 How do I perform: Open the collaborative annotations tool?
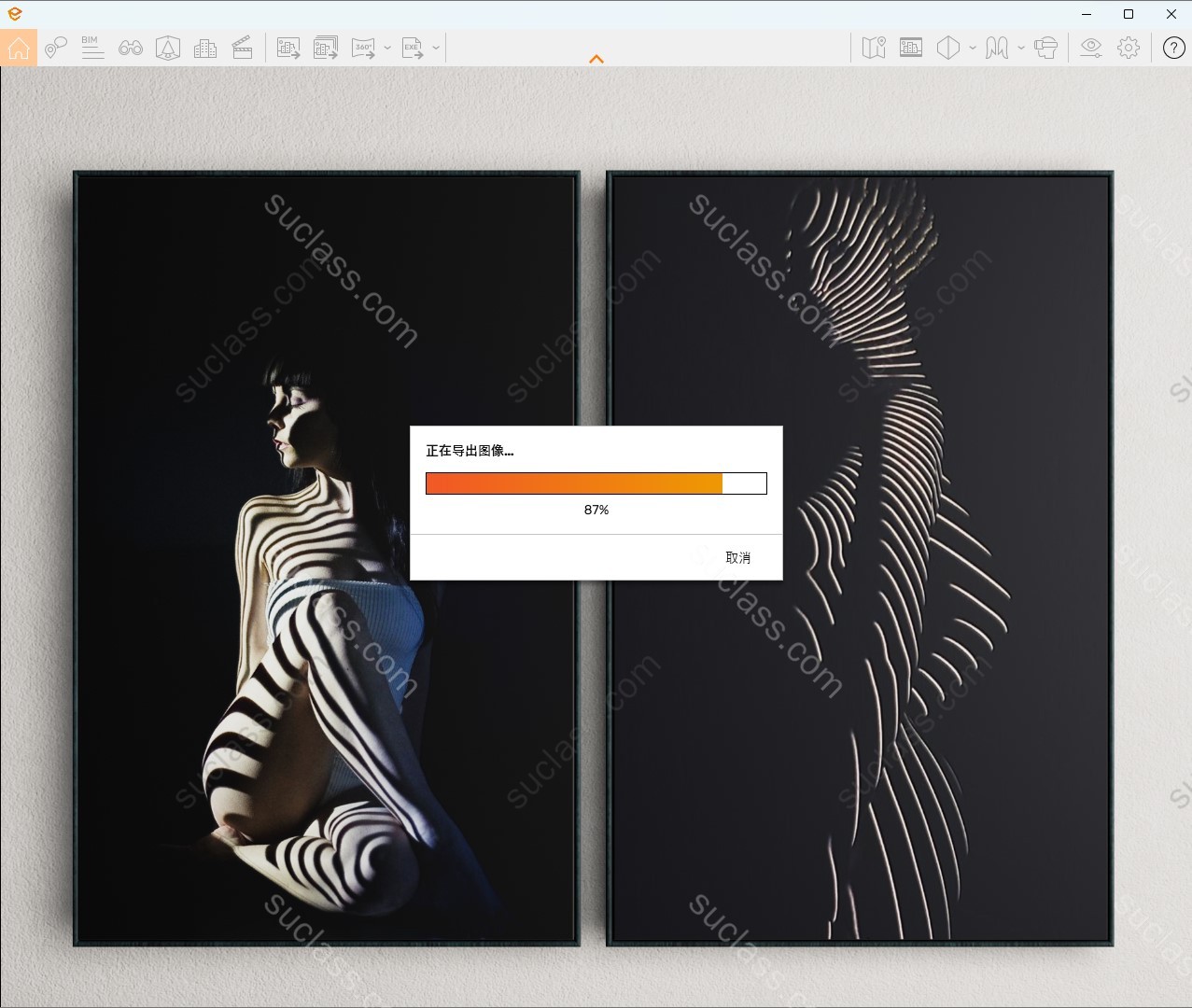pos(56,48)
